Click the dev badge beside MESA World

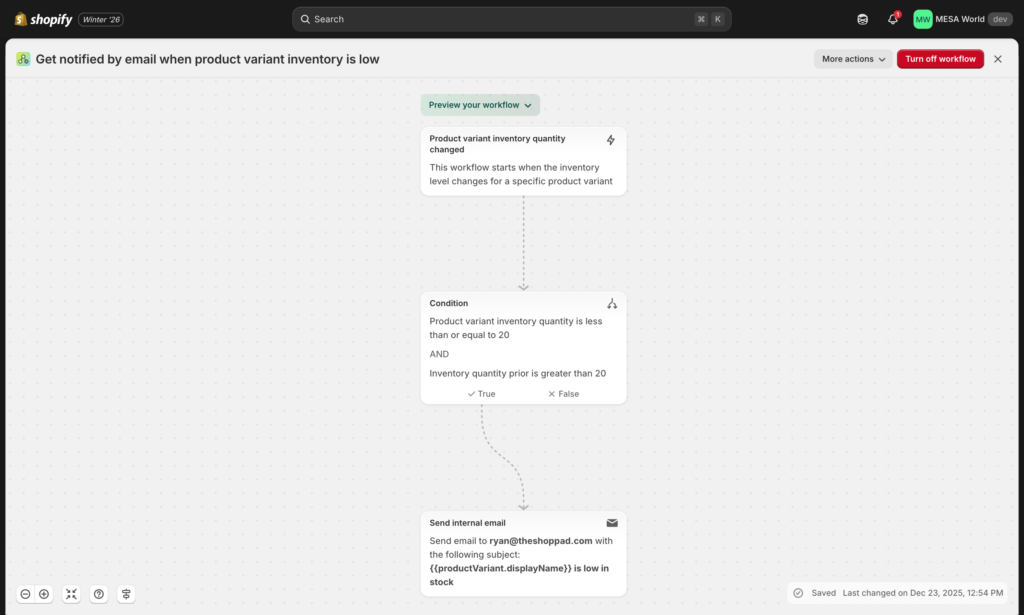point(999,18)
